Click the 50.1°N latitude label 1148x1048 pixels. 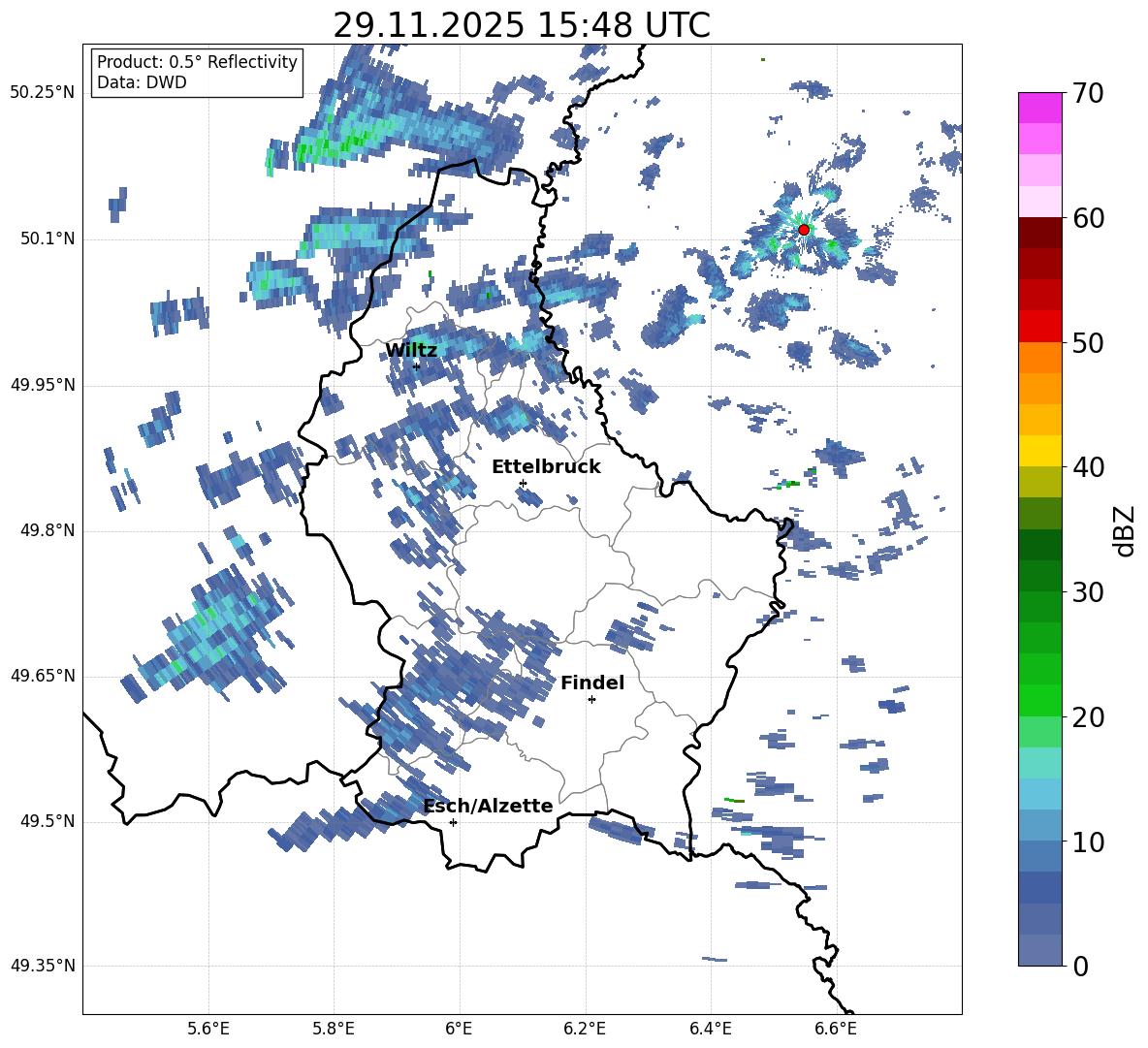pyautogui.click(x=48, y=239)
